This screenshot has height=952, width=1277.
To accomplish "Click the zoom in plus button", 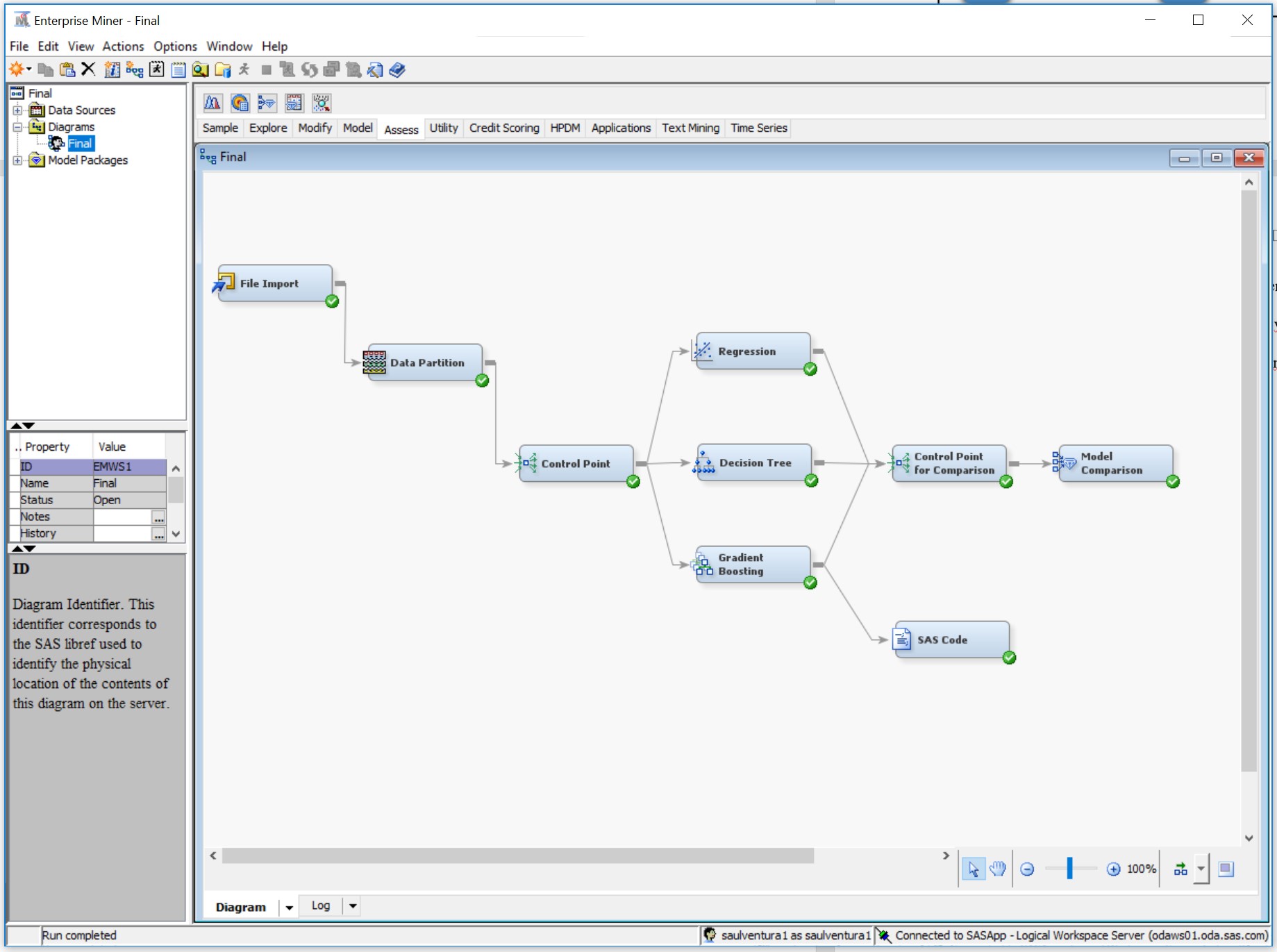I will [x=1113, y=869].
